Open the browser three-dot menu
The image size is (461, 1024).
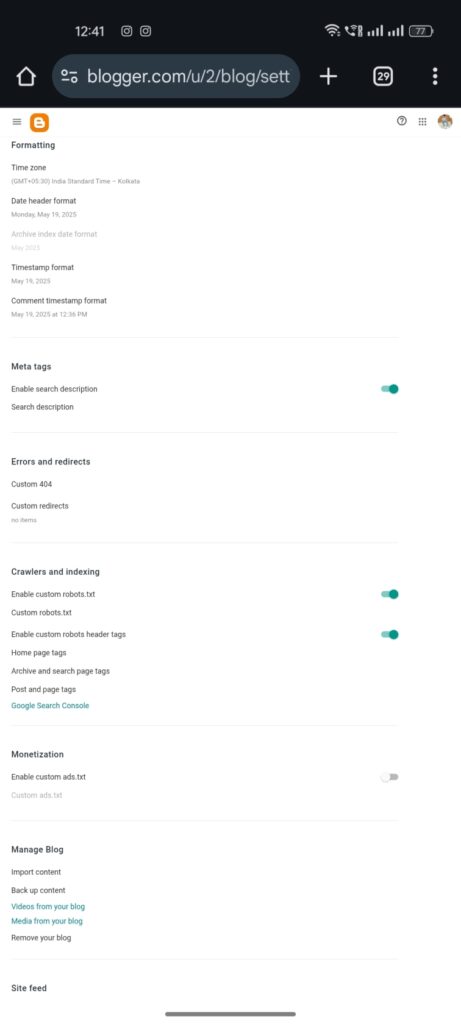[x=435, y=76]
